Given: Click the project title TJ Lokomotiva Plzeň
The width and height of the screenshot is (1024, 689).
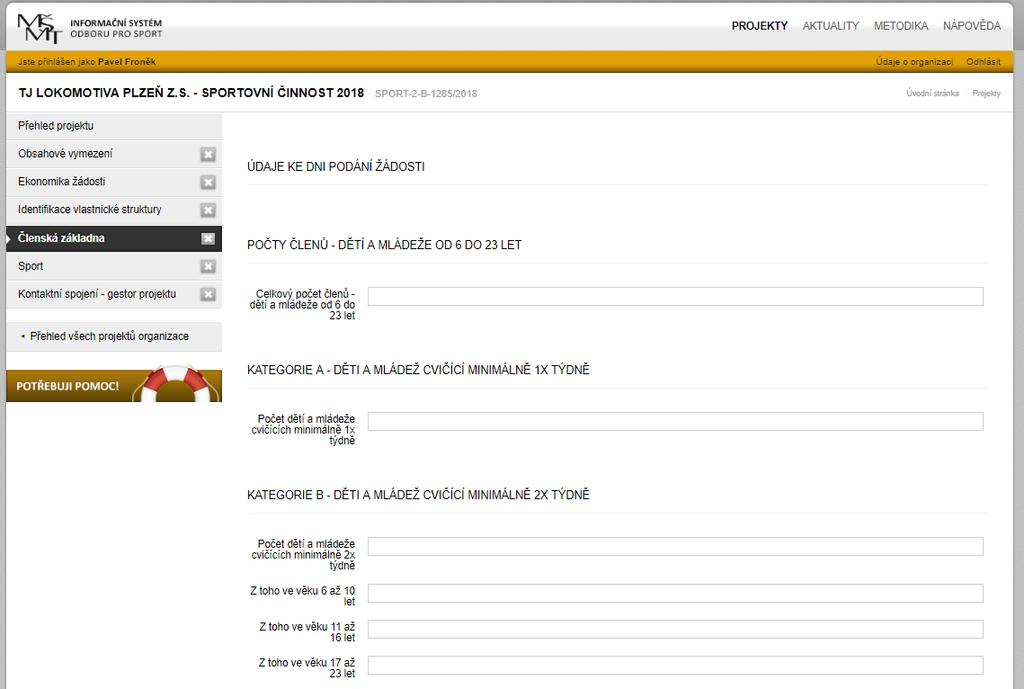Looking at the screenshot, I should click(x=191, y=93).
